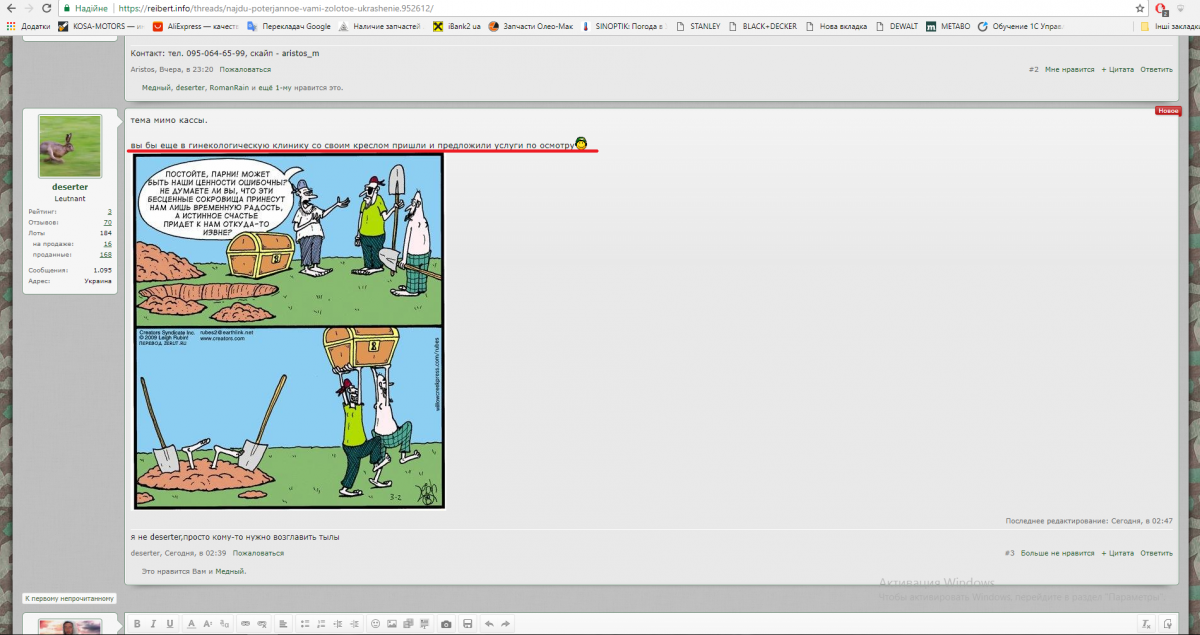Quote post #3 with + Цитата
1200x635 pixels.
pos(1118,553)
